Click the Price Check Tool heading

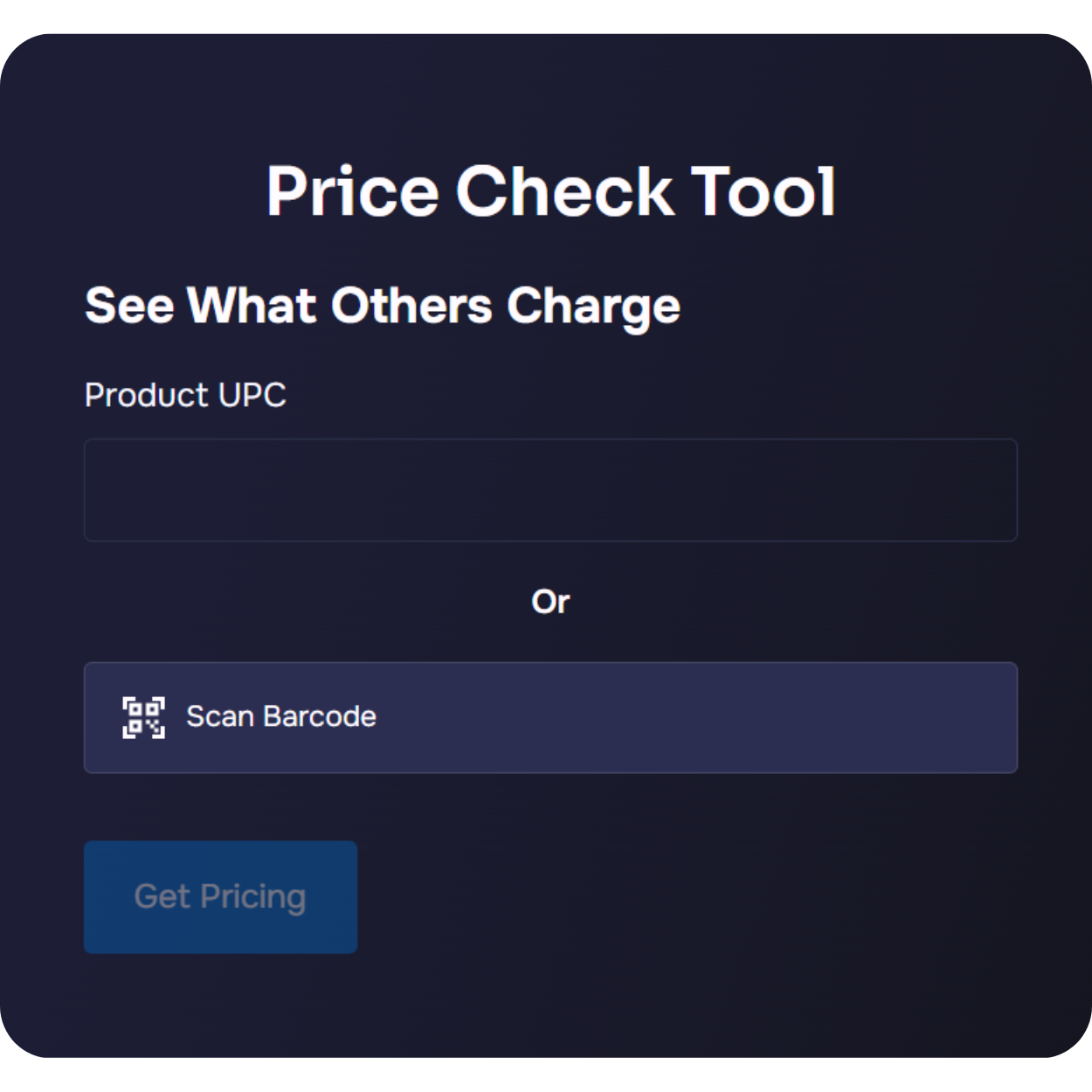click(550, 190)
